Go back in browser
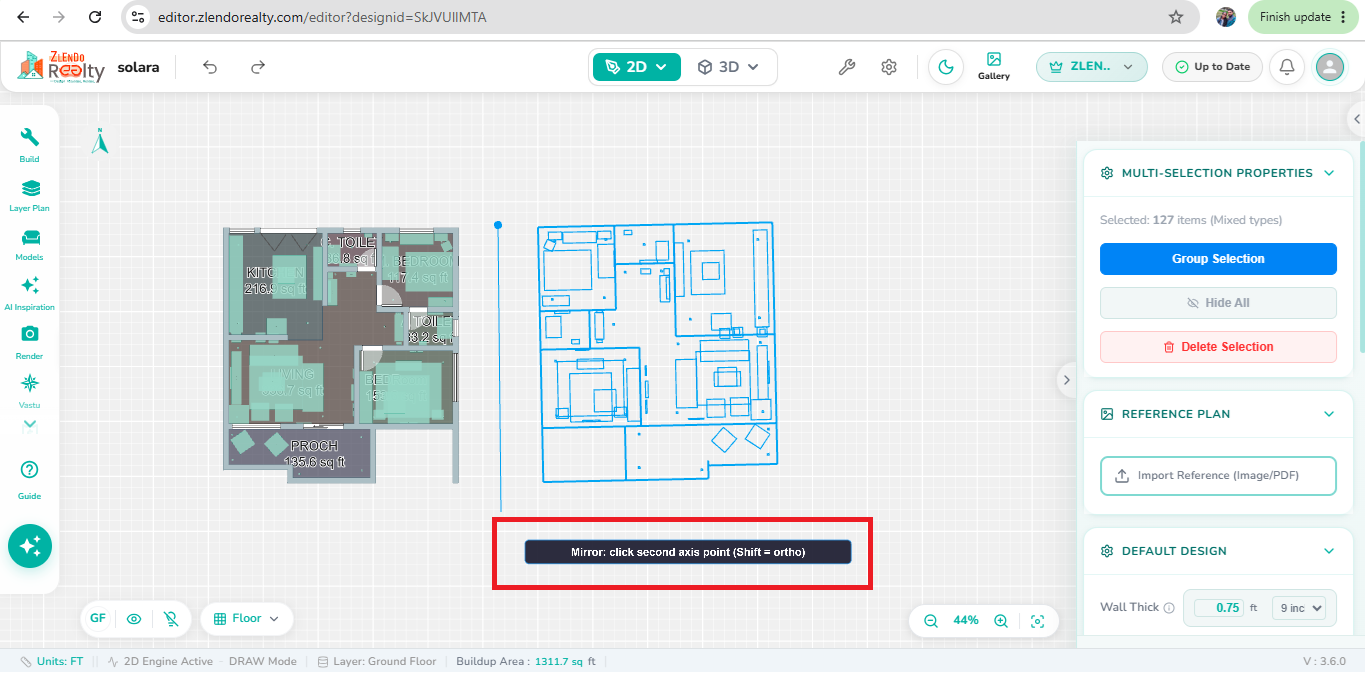Screen dimensions: 1365x681 coord(23,17)
